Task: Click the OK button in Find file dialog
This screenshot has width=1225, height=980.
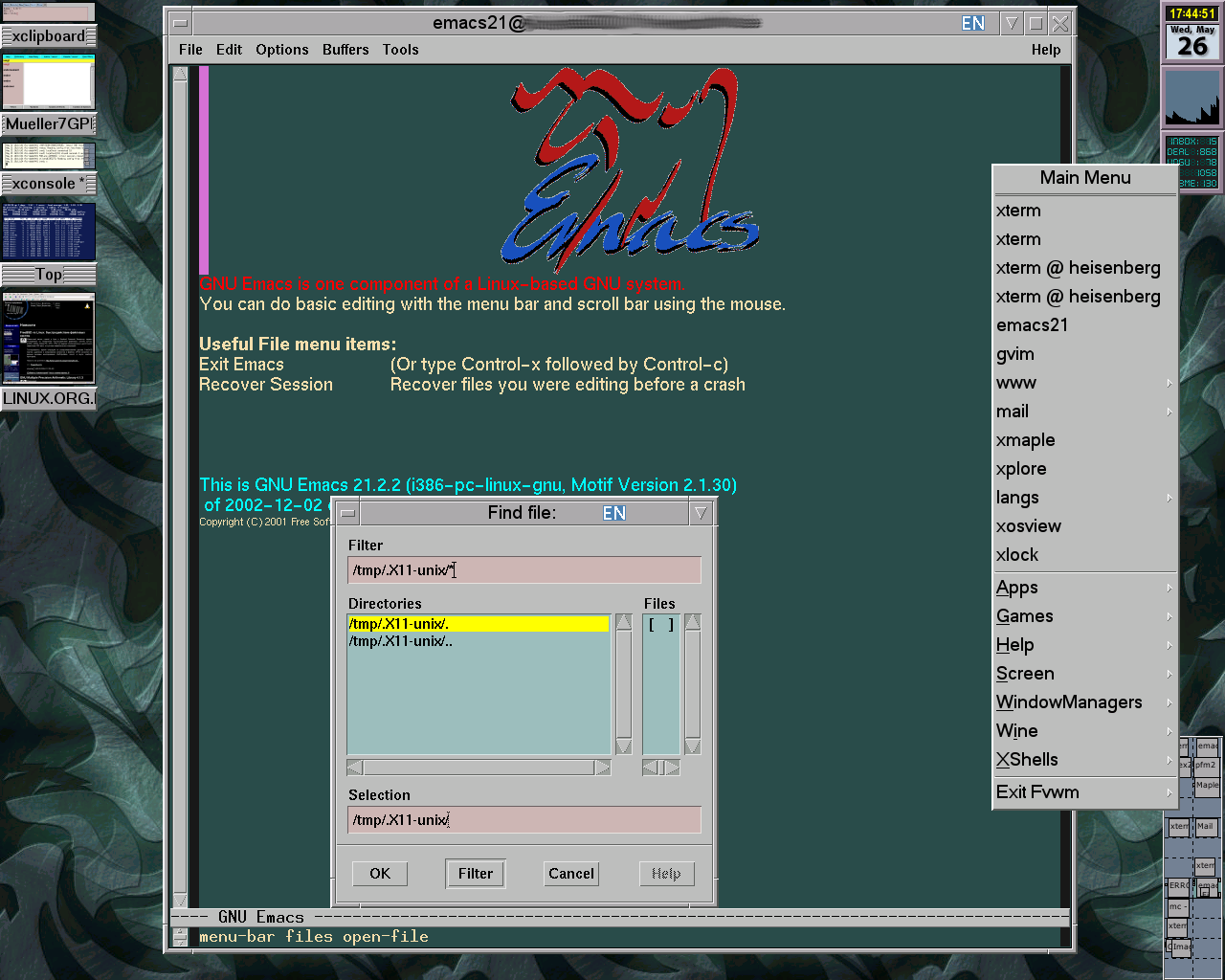Action: coord(380,874)
